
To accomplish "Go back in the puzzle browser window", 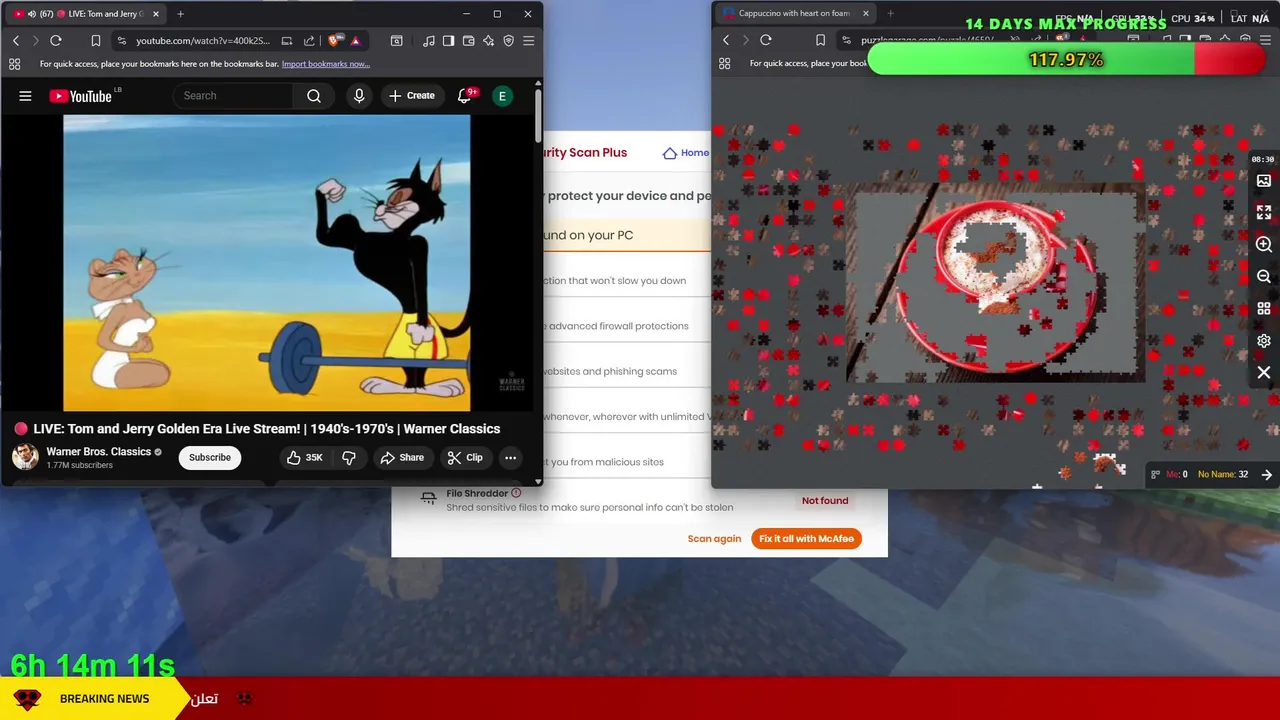I will (726, 40).
